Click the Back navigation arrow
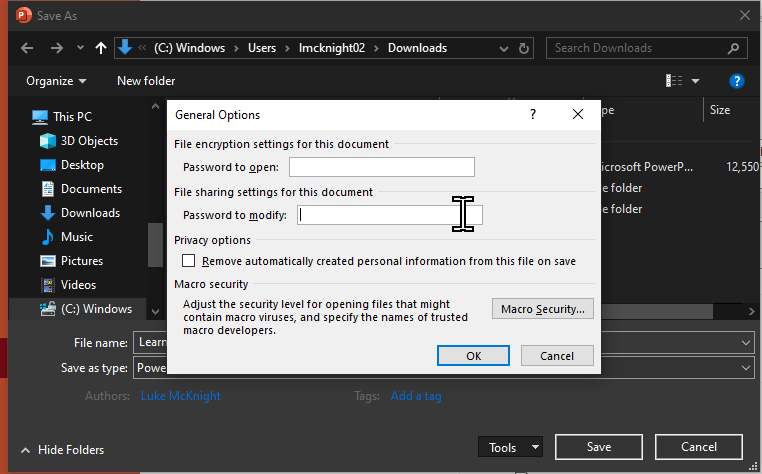Viewport: 762px width, 474px height. pos(27,48)
